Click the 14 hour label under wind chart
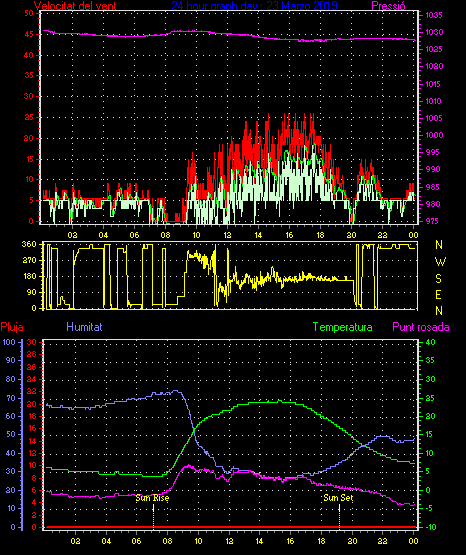The height and width of the screenshot is (555, 466). (x=258, y=235)
